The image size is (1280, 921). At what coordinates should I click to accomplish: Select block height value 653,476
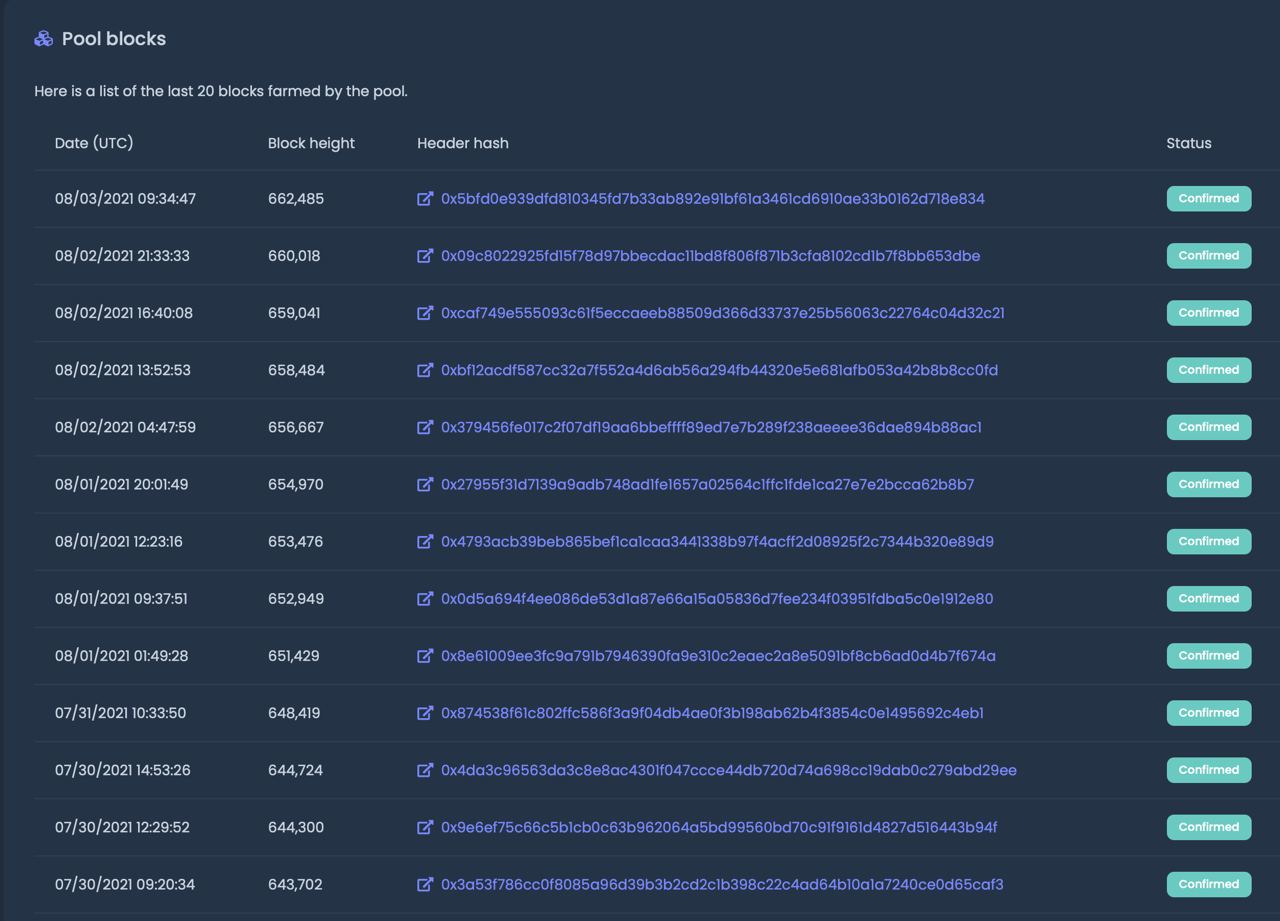(295, 541)
